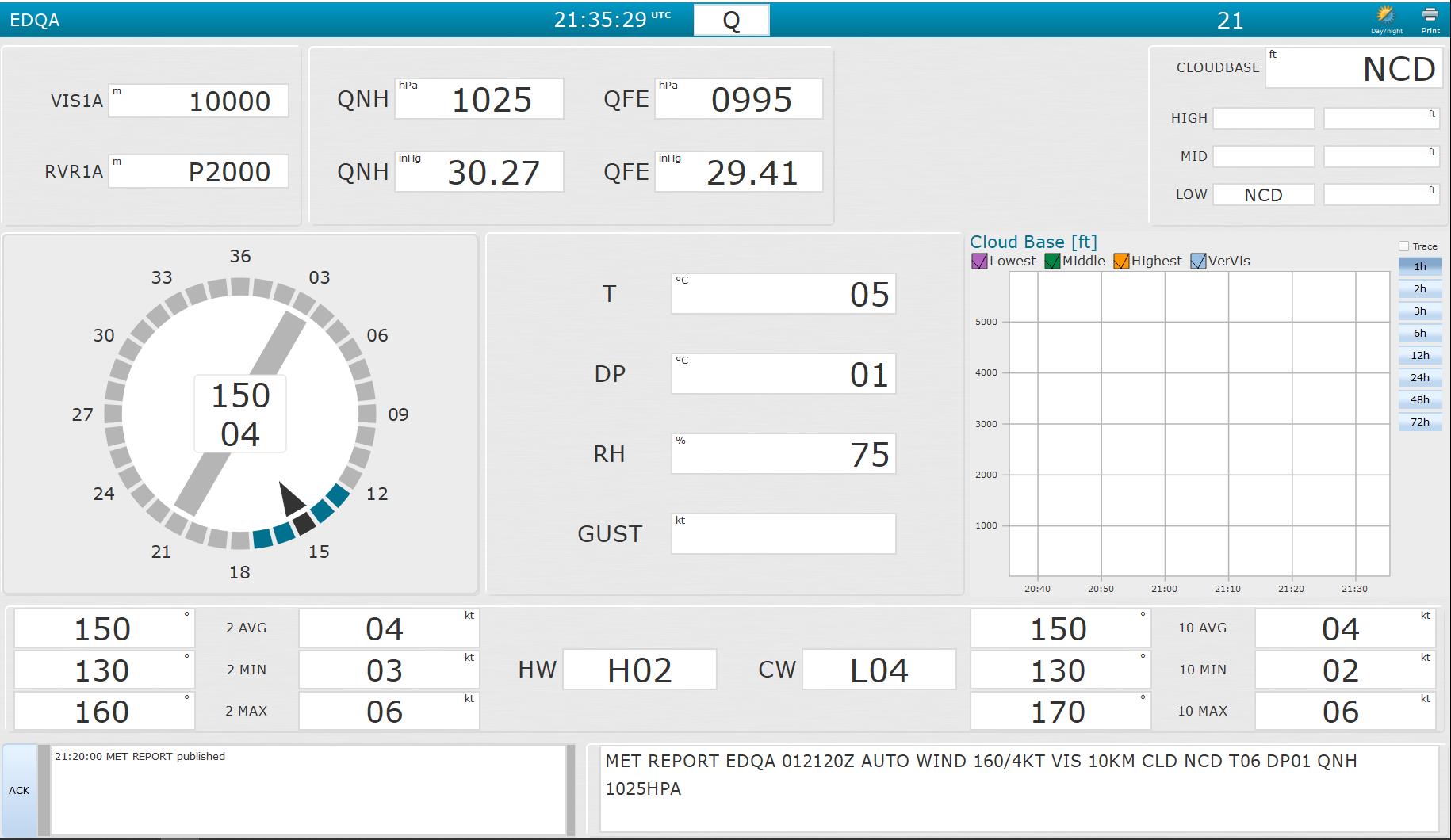This screenshot has height=840, width=1451.
Task: Show the 72h cloud base history
Action: [x=1419, y=422]
